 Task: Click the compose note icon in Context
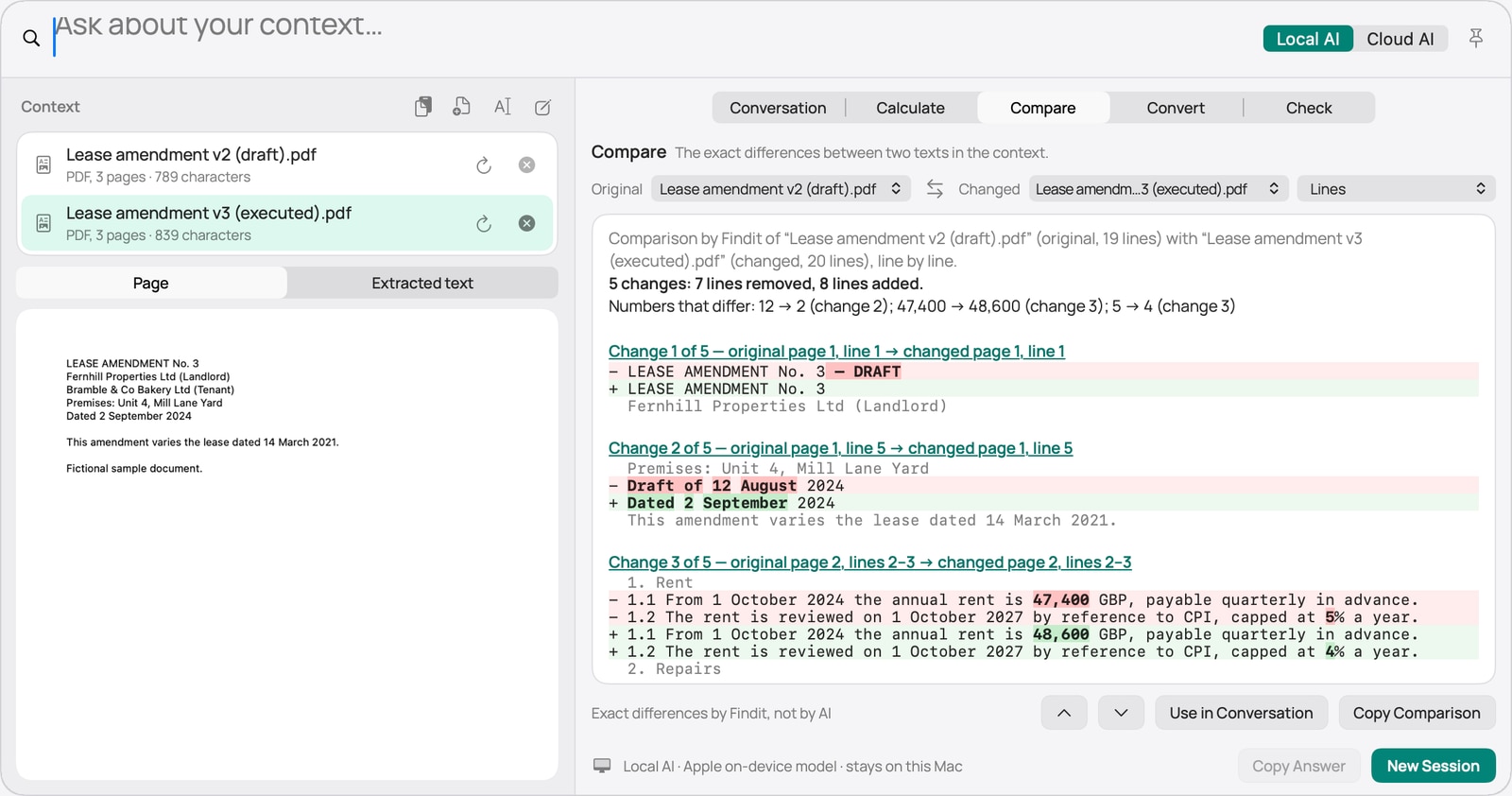(542, 107)
